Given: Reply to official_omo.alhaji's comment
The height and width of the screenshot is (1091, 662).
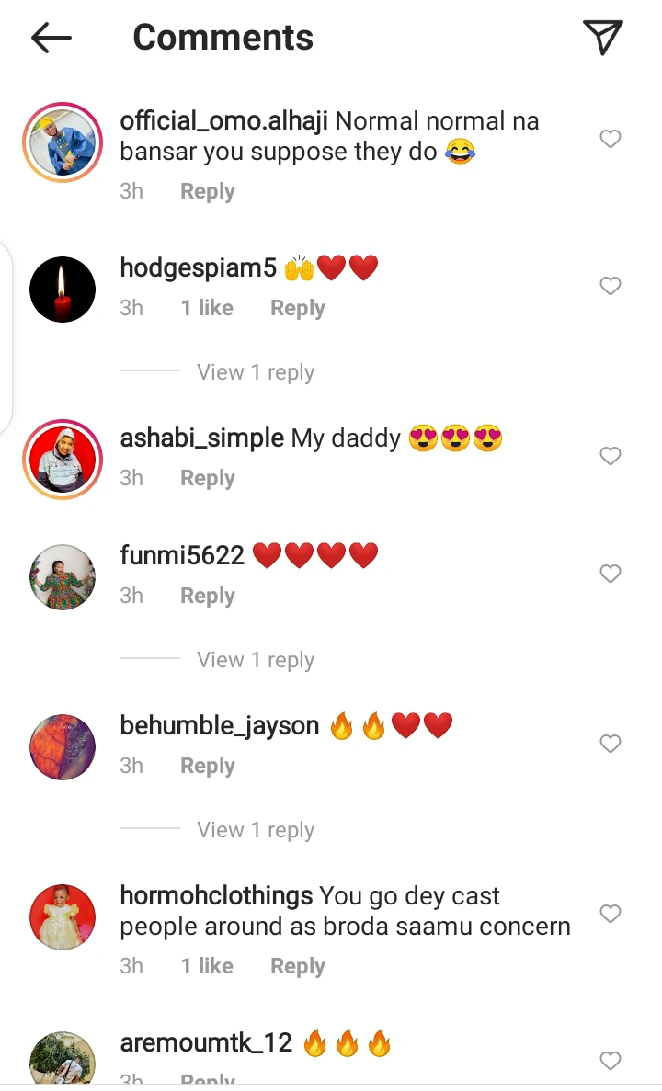Looking at the screenshot, I should tap(207, 191).
